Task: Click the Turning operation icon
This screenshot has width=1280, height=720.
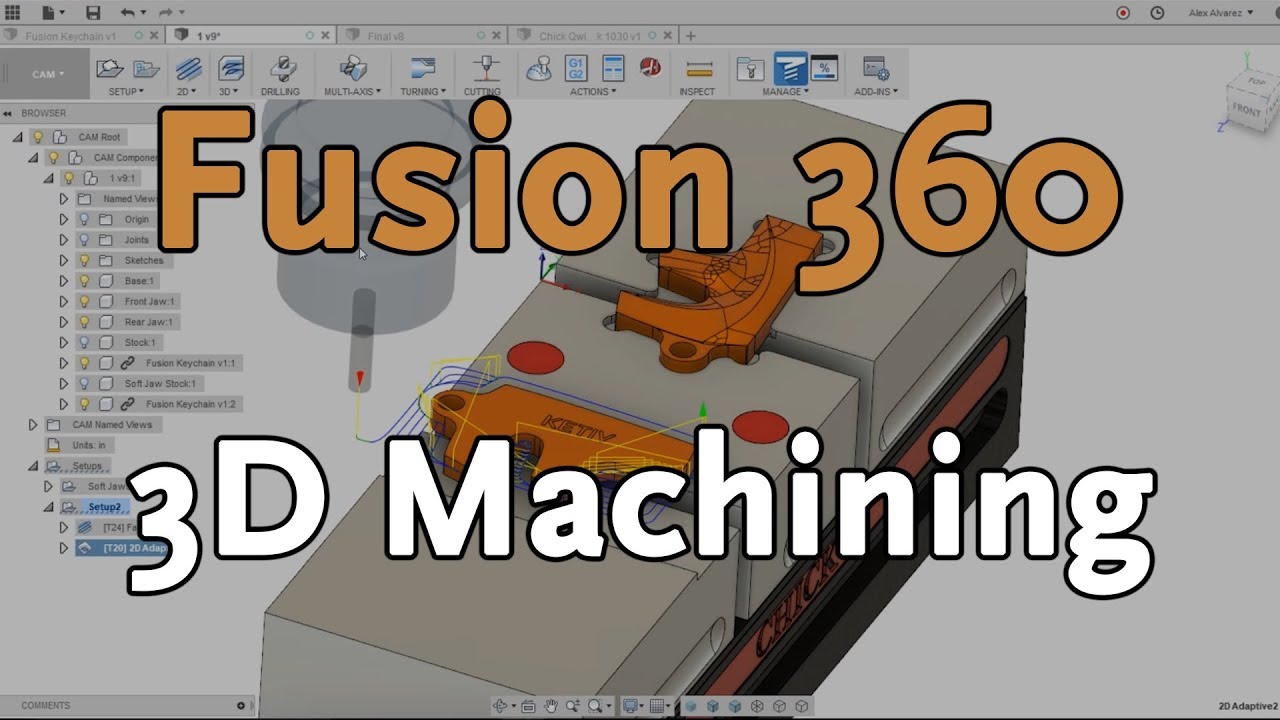Action: pos(424,69)
